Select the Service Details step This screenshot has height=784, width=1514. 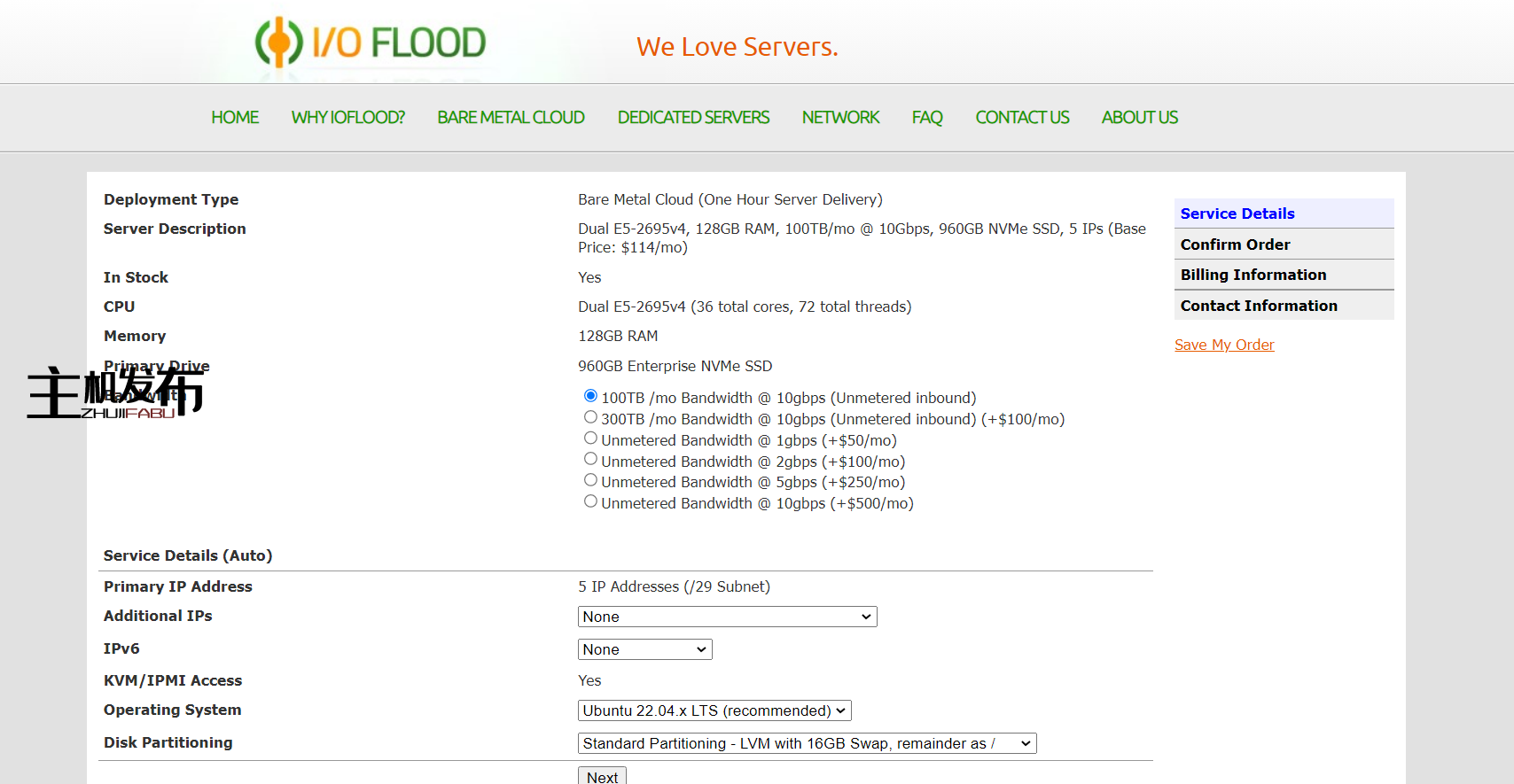[x=1237, y=213]
